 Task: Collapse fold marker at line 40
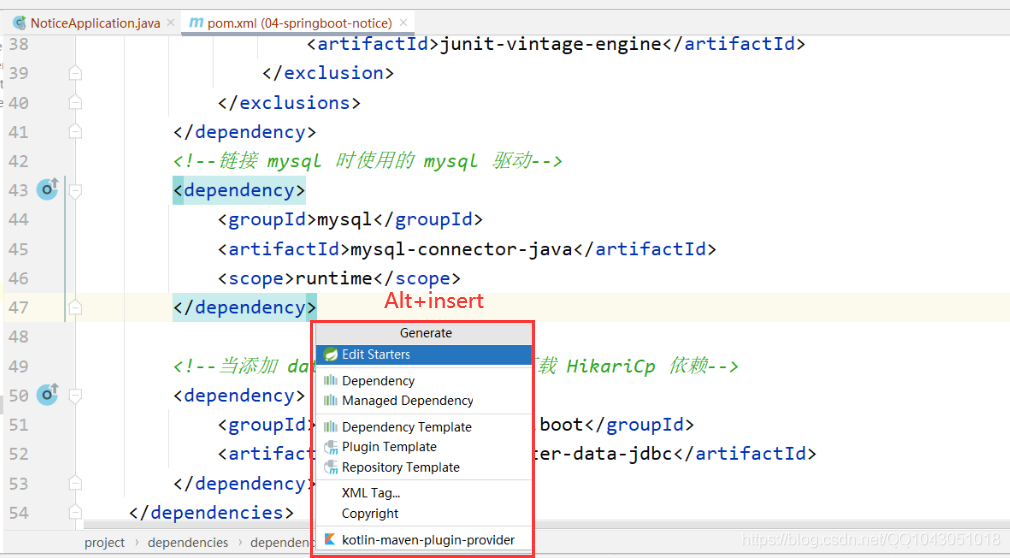click(75, 102)
